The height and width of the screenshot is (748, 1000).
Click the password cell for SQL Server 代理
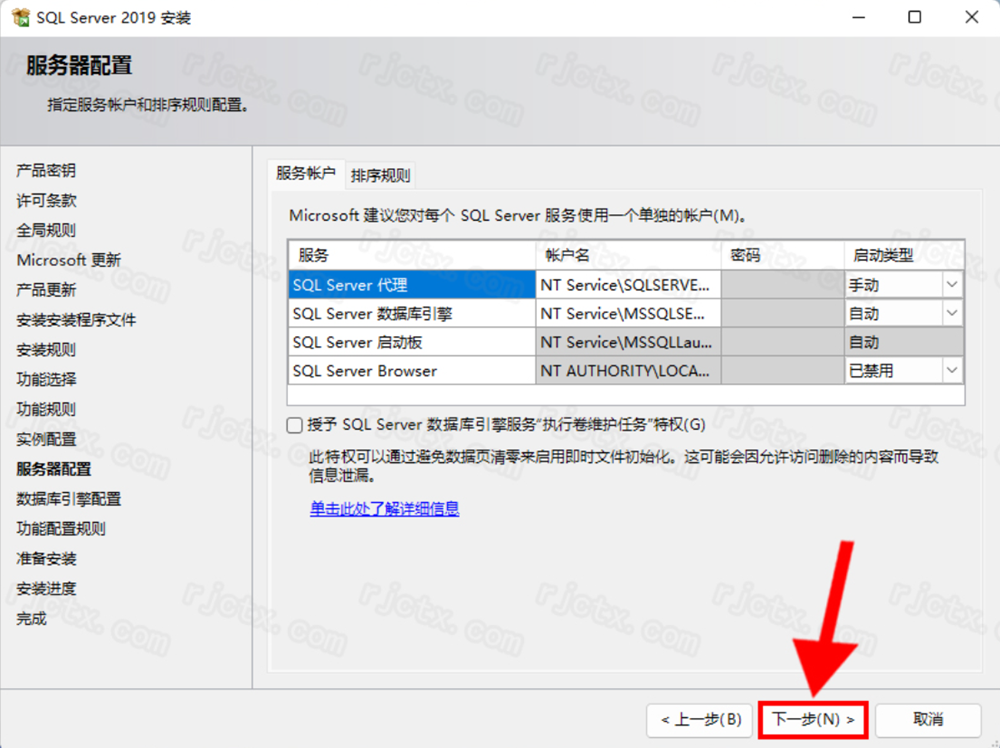782,285
